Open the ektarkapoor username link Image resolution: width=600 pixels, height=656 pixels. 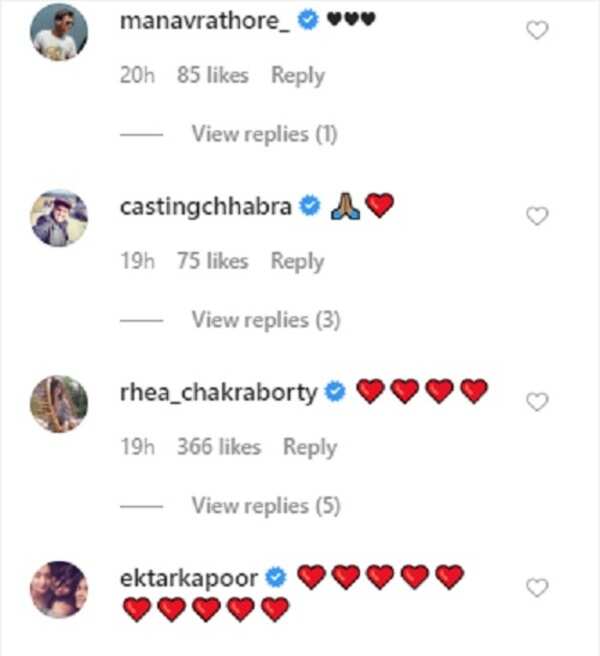click(x=188, y=578)
